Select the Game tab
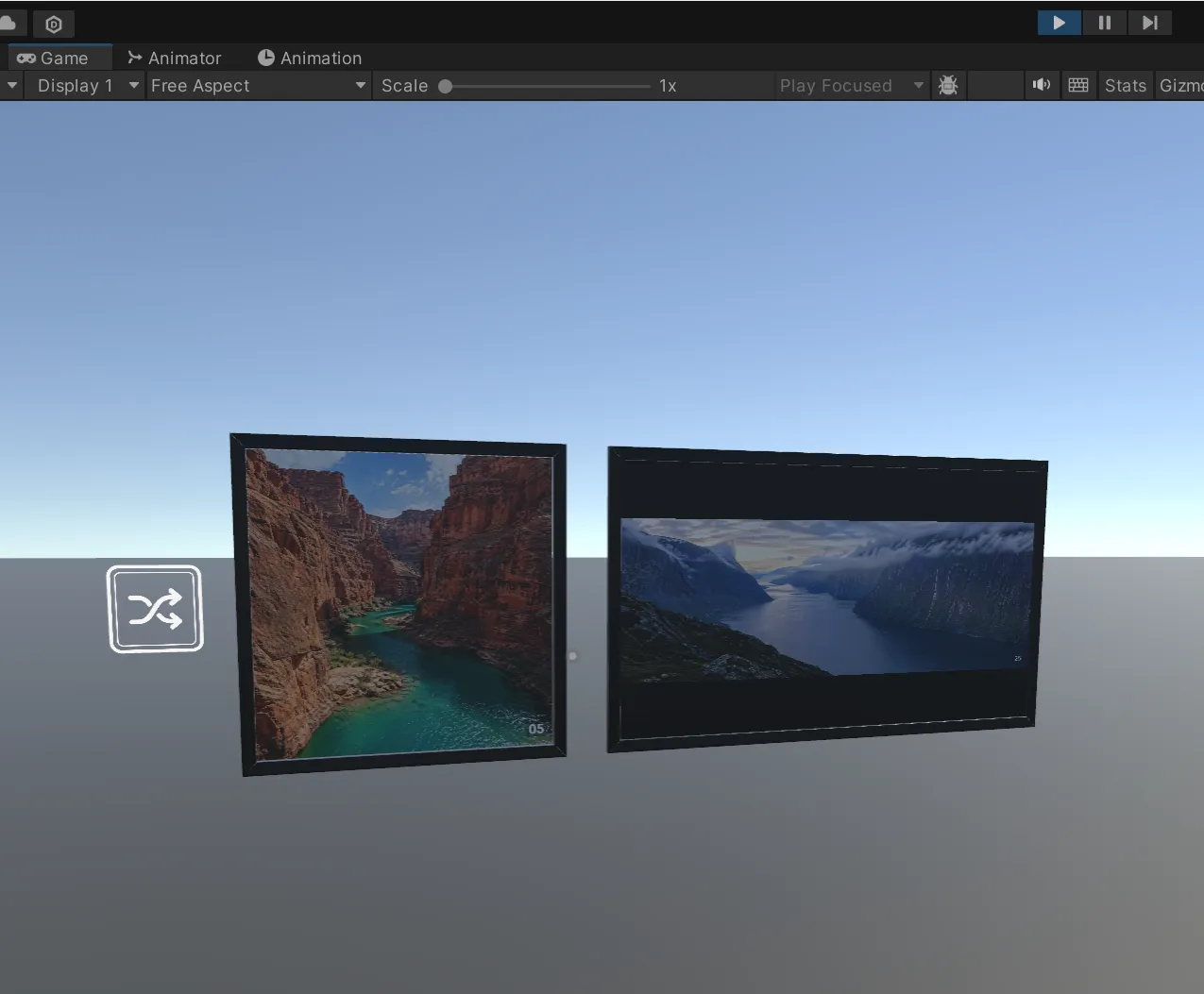Screen dimensions: 1204x994 [x=53, y=58]
